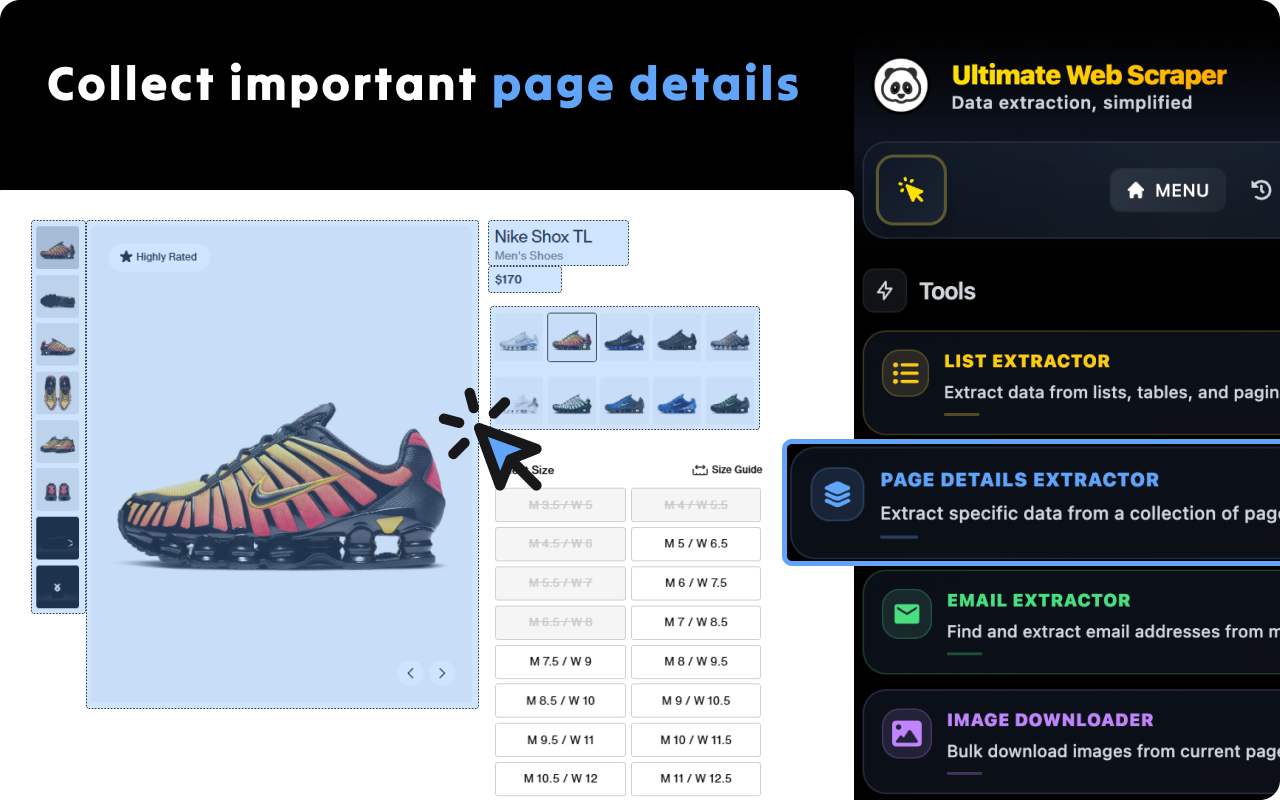Image resolution: width=1280 pixels, height=800 pixels.
Task: Open the List Extractor tool icon
Action: tap(904, 373)
